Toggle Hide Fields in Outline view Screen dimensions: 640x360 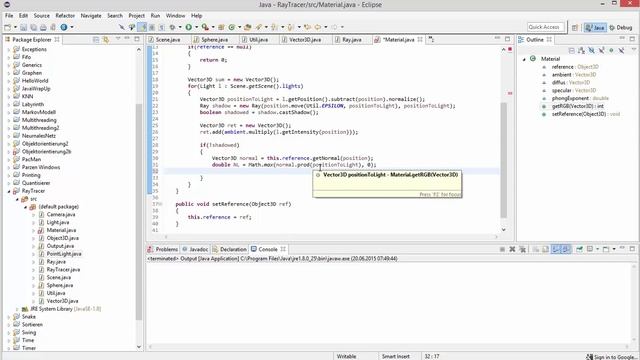591,50
